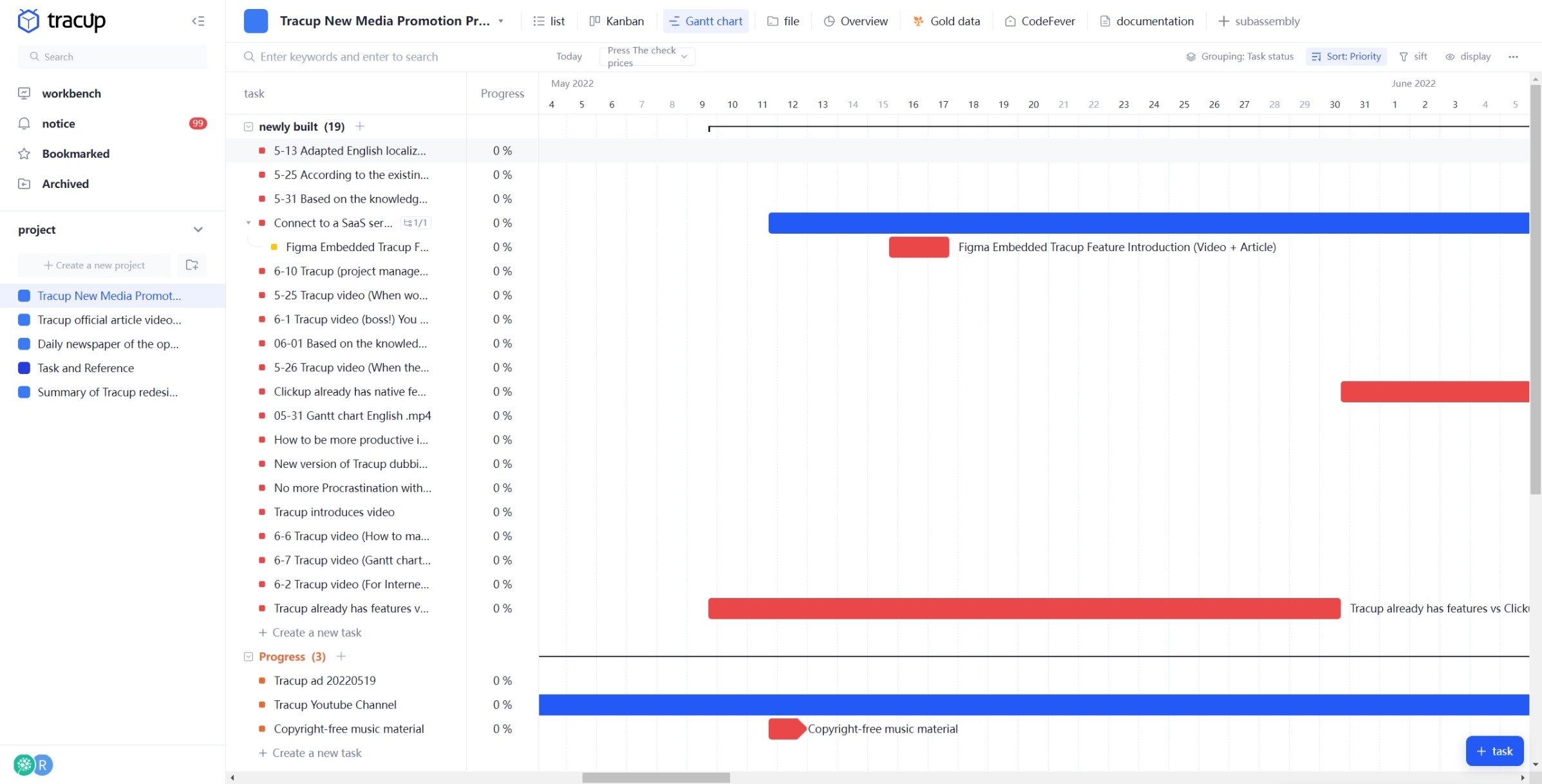Toggle display options
This screenshot has height=784, width=1542.
(x=1467, y=56)
